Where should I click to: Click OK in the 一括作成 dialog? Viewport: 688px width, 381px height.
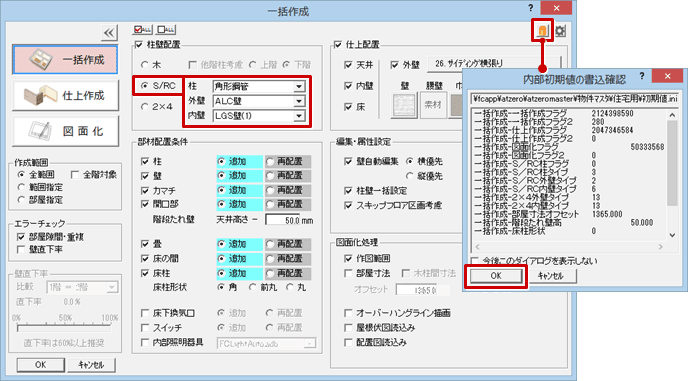40,365
